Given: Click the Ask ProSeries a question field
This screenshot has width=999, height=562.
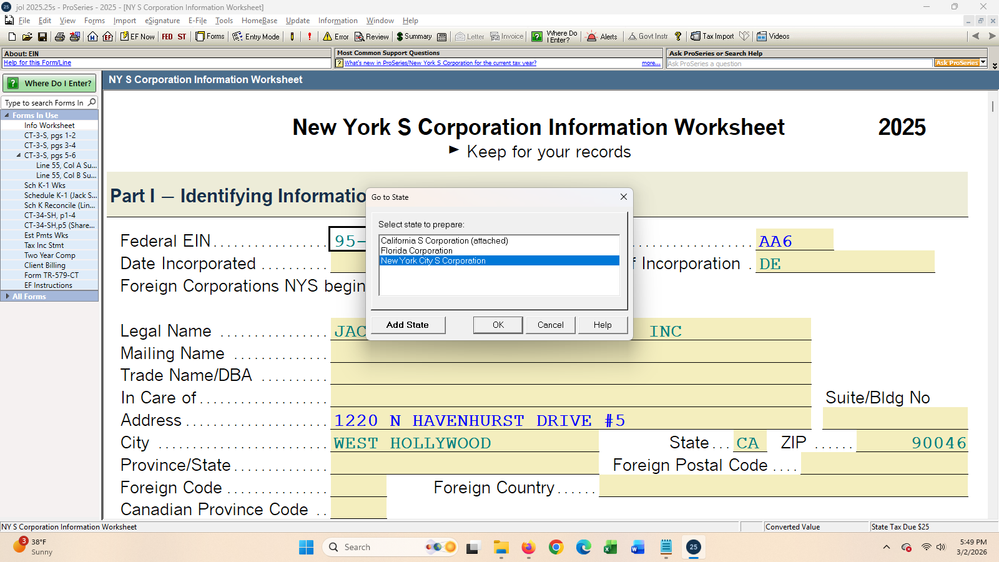Looking at the screenshot, I should (799, 63).
